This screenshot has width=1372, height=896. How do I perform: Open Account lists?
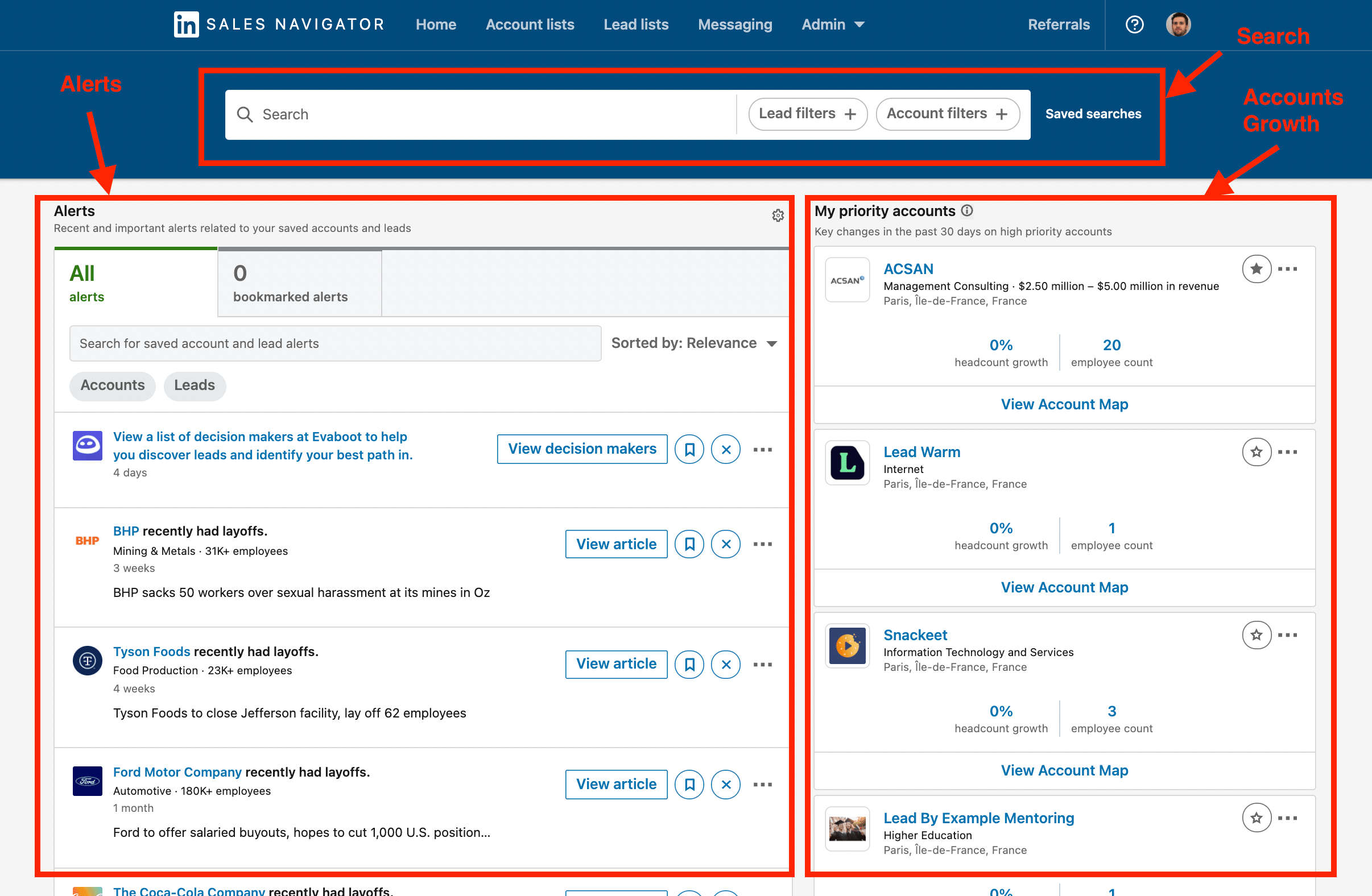pos(530,24)
